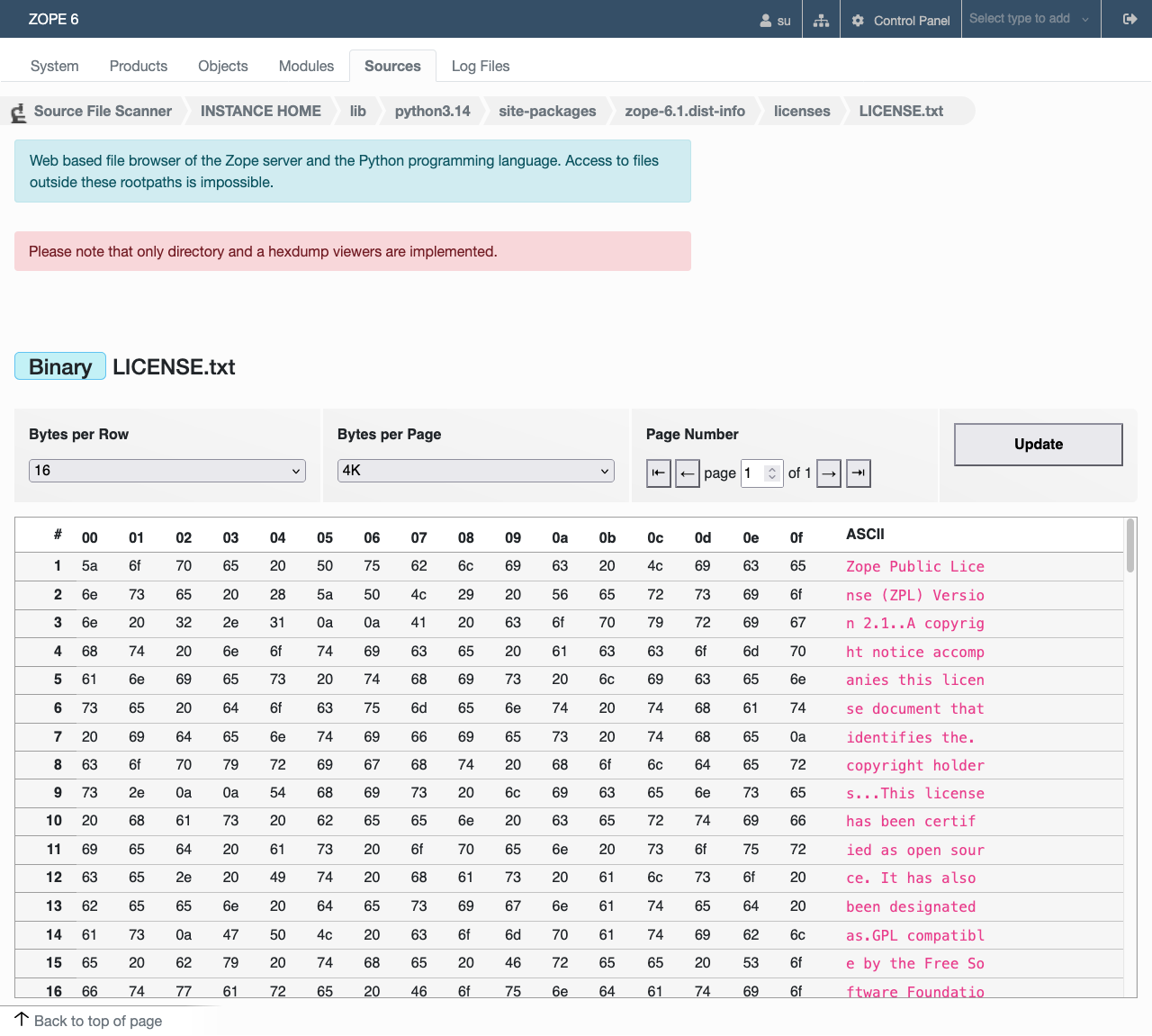The width and height of the screenshot is (1152, 1036).
Task: Switch to the Log Files tab
Action: click(481, 66)
